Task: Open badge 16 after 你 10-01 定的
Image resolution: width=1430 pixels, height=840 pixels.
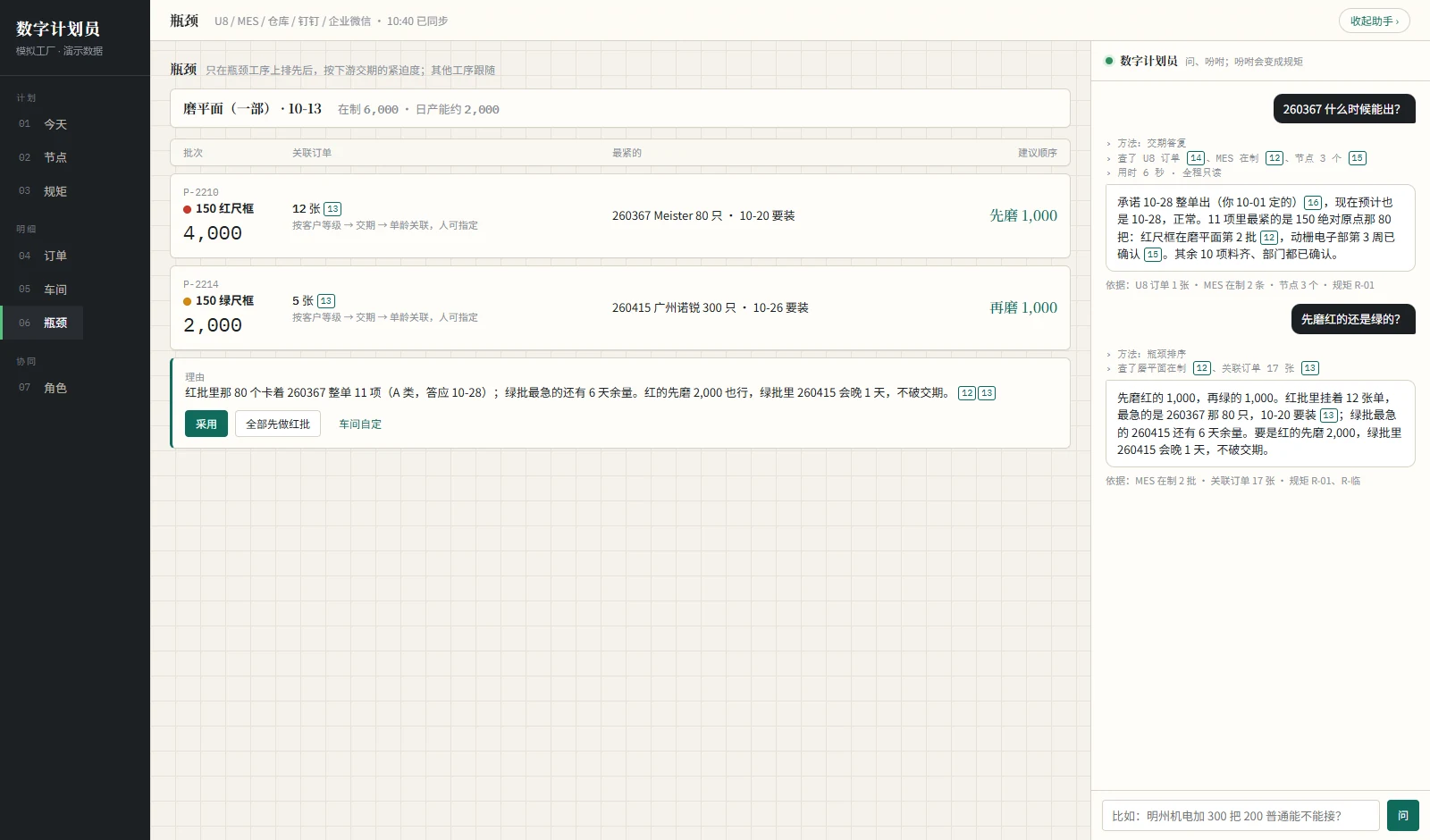Action: pos(1313,203)
